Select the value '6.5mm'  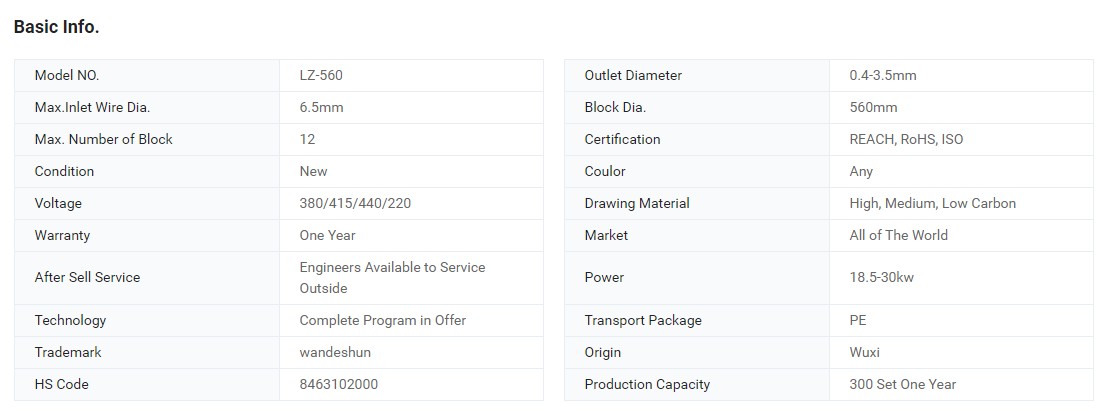pos(321,108)
